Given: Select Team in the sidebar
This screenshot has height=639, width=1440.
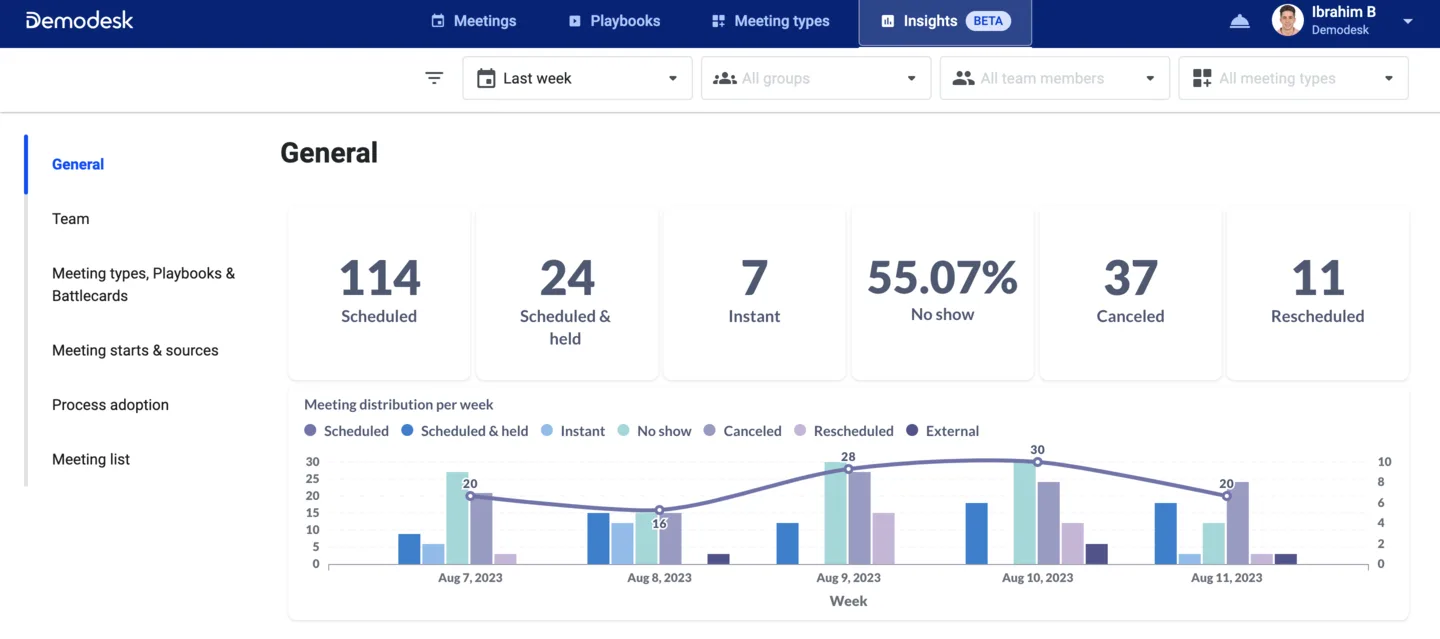Looking at the screenshot, I should [71, 219].
